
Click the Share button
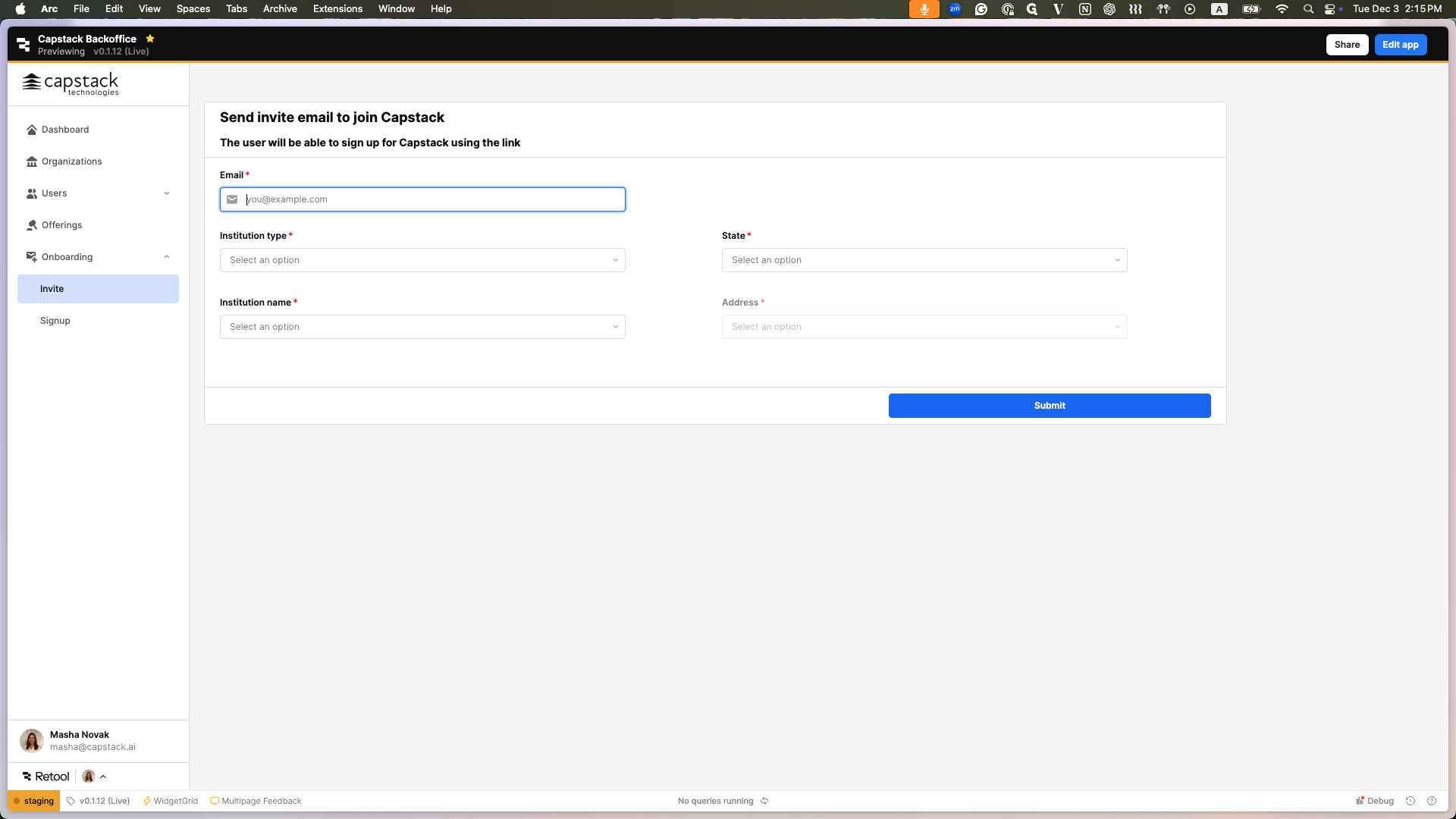pyautogui.click(x=1347, y=45)
